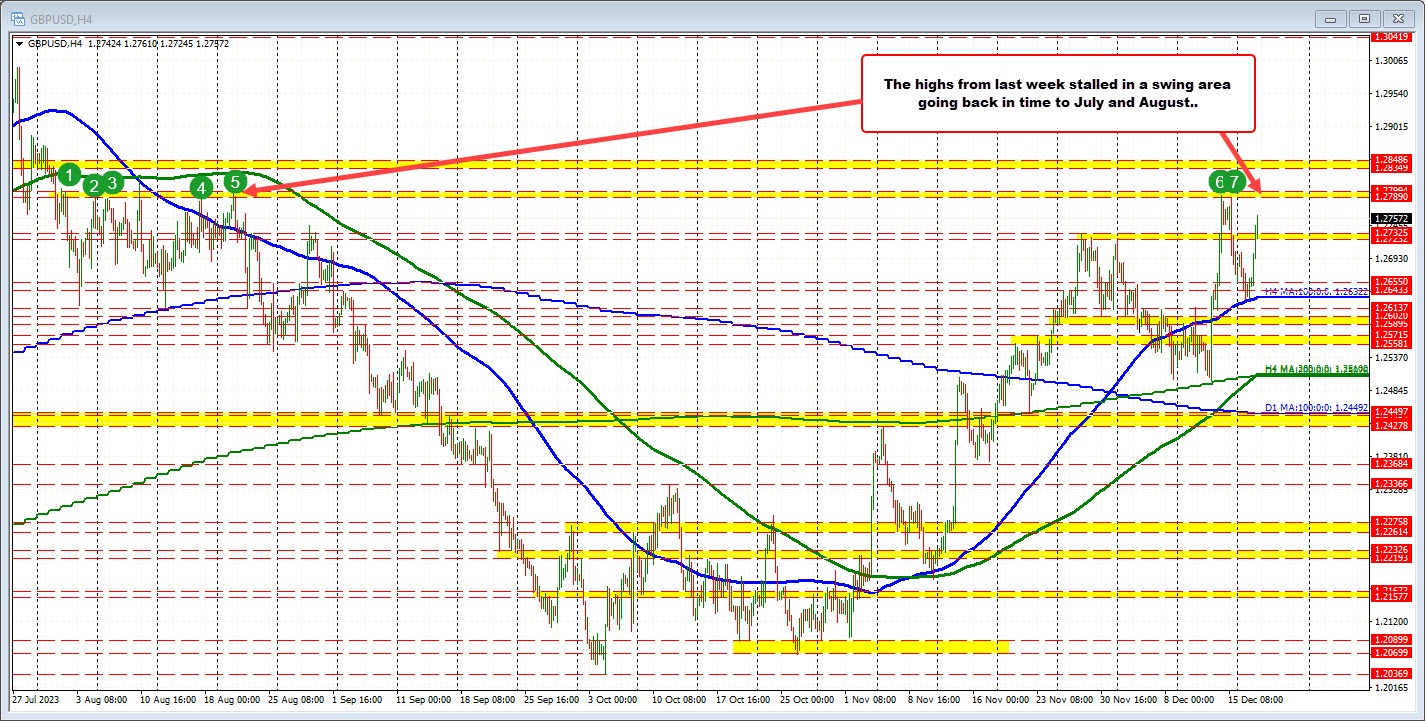
Task: Select green circled marker "1" at the August highs
Action: 68,174
